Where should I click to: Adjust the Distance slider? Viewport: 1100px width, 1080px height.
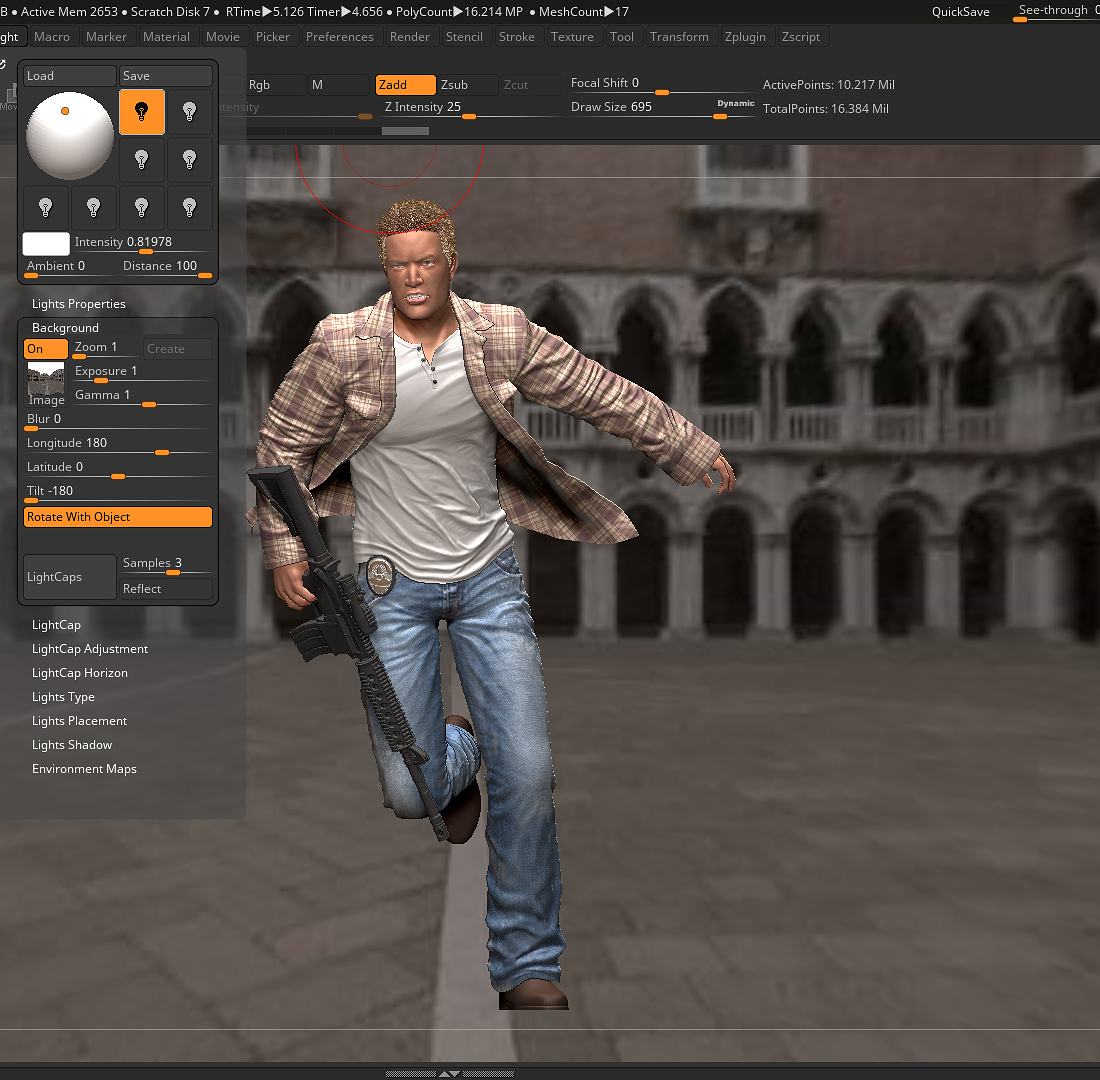tap(166, 268)
